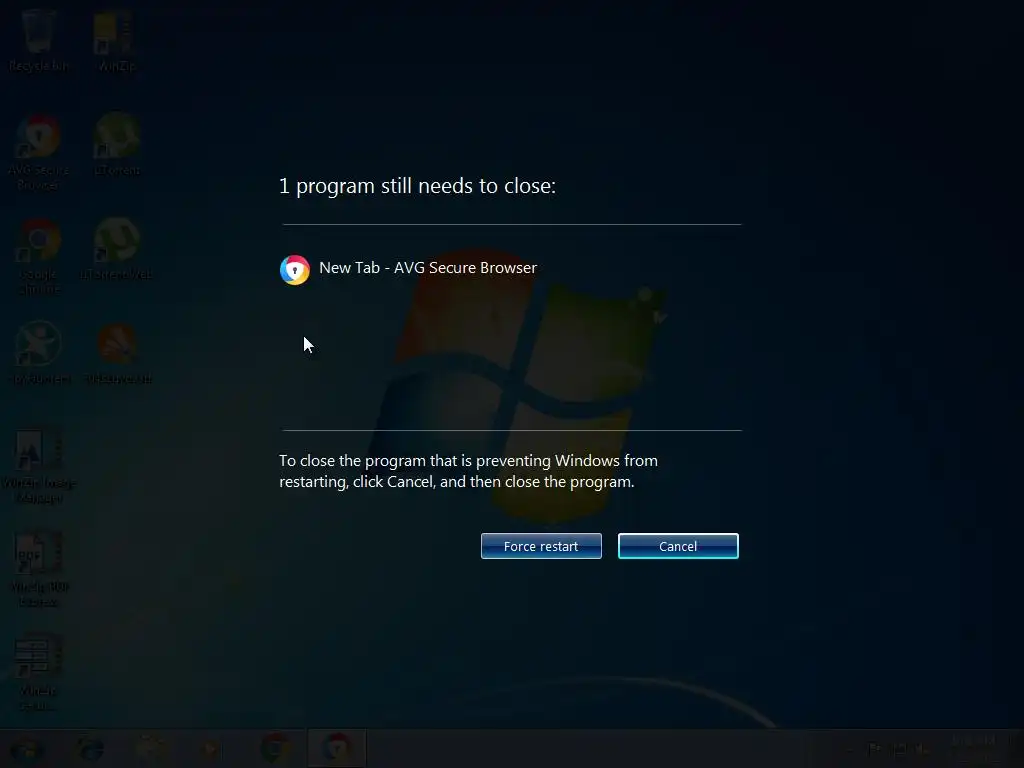The height and width of the screenshot is (768, 1024).
Task: Open the WinZip Image Manager desktop shortcut
Action: 39,465
